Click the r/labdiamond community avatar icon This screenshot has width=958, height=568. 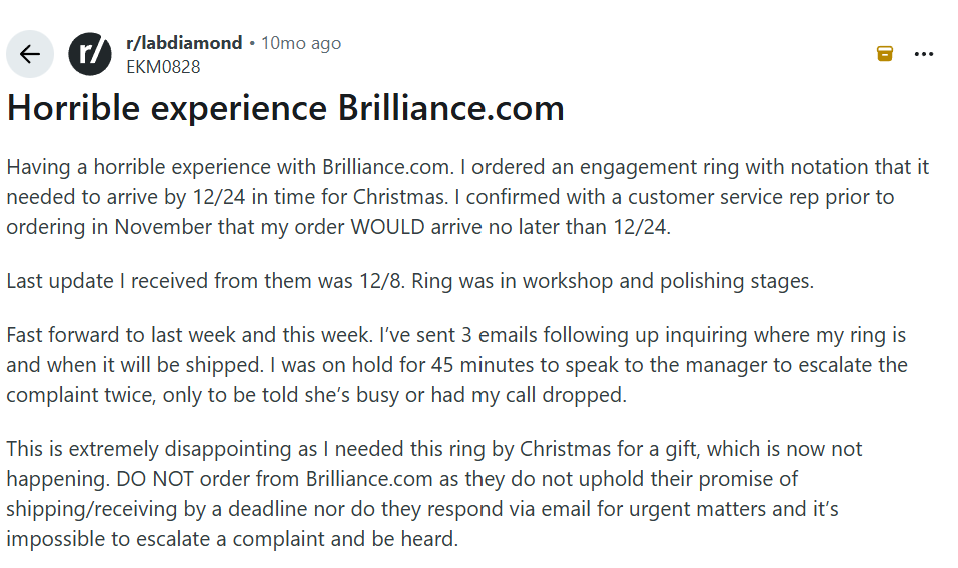point(89,54)
